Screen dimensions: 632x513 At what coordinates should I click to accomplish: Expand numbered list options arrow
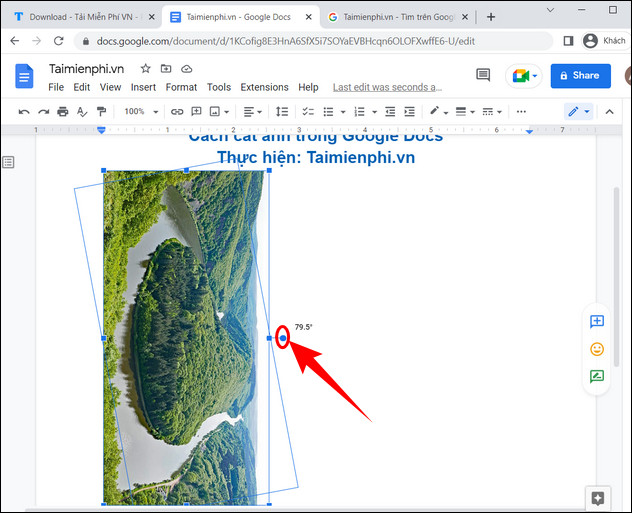(374, 112)
